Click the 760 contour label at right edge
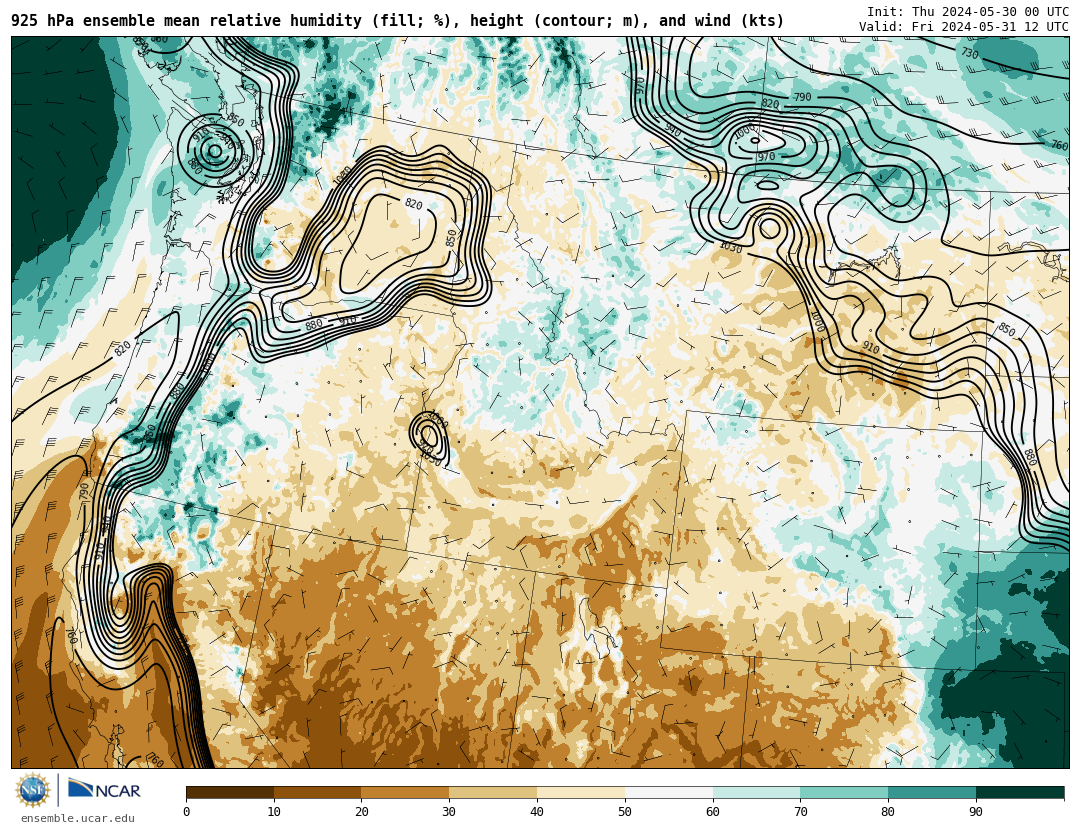Screen dimensions: 1080x831 [x=1059, y=145]
